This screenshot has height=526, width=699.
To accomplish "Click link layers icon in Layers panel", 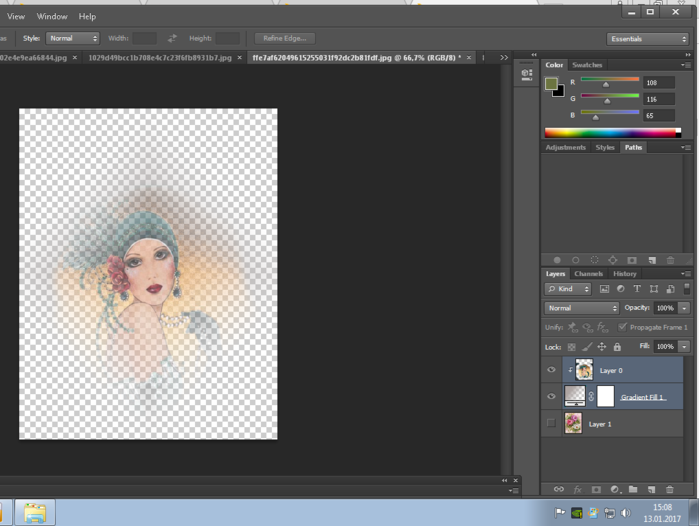I will pyautogui.click(x=559, y=489).
